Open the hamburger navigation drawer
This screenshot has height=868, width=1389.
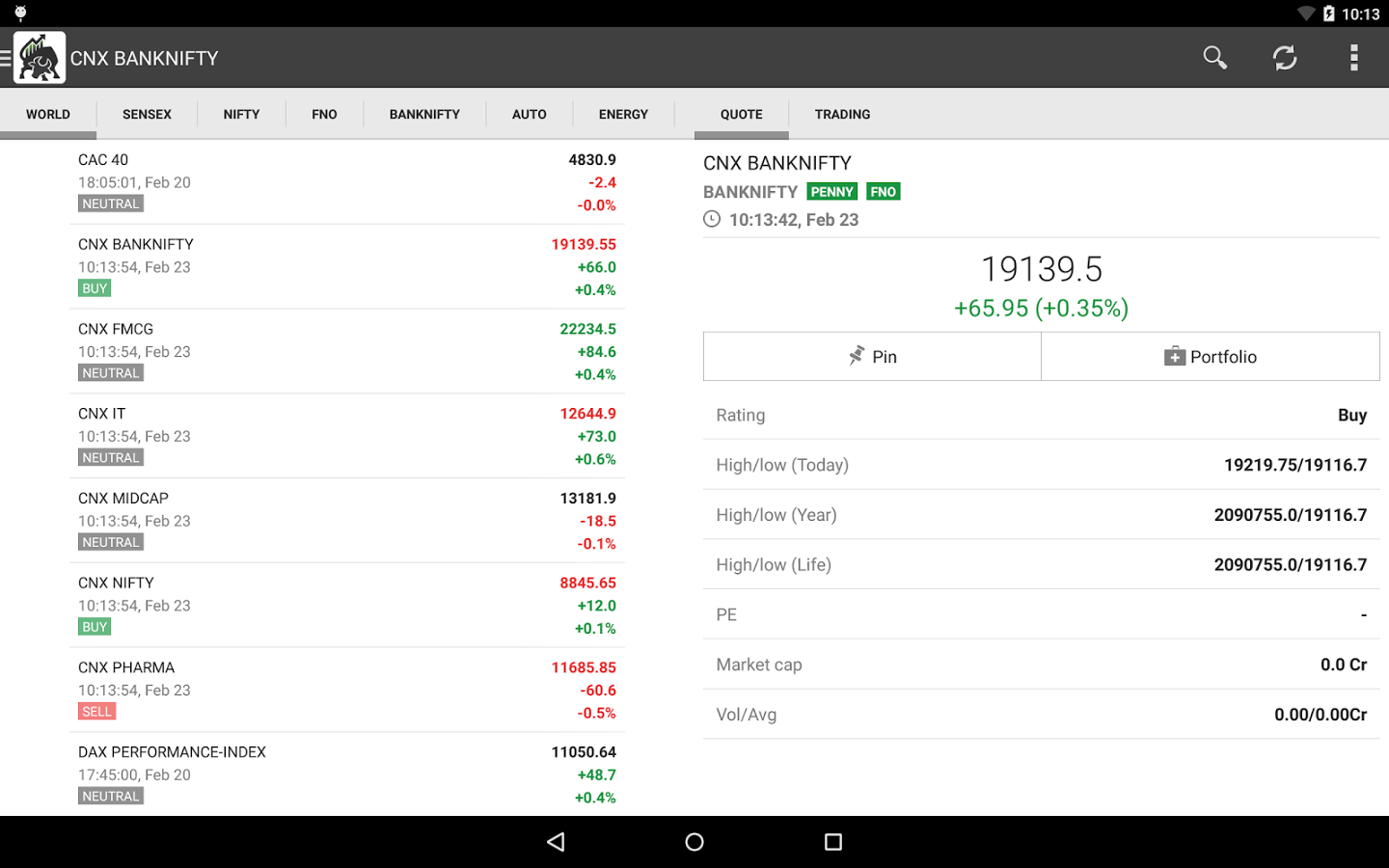6,58
